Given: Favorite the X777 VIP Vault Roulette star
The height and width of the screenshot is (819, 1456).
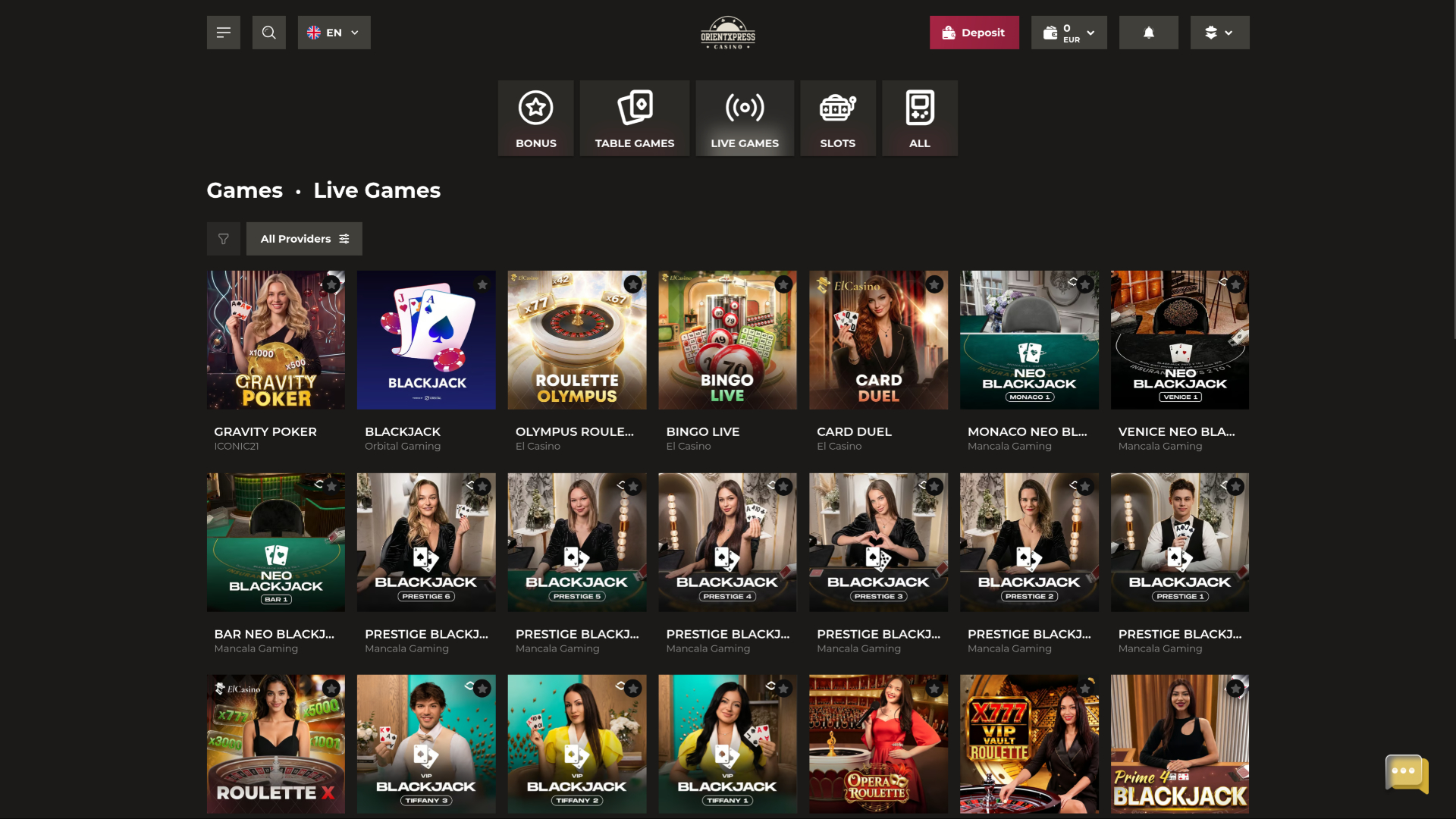Looking at the screenshot, I should pyautogui.click(x=1085, y=689).
